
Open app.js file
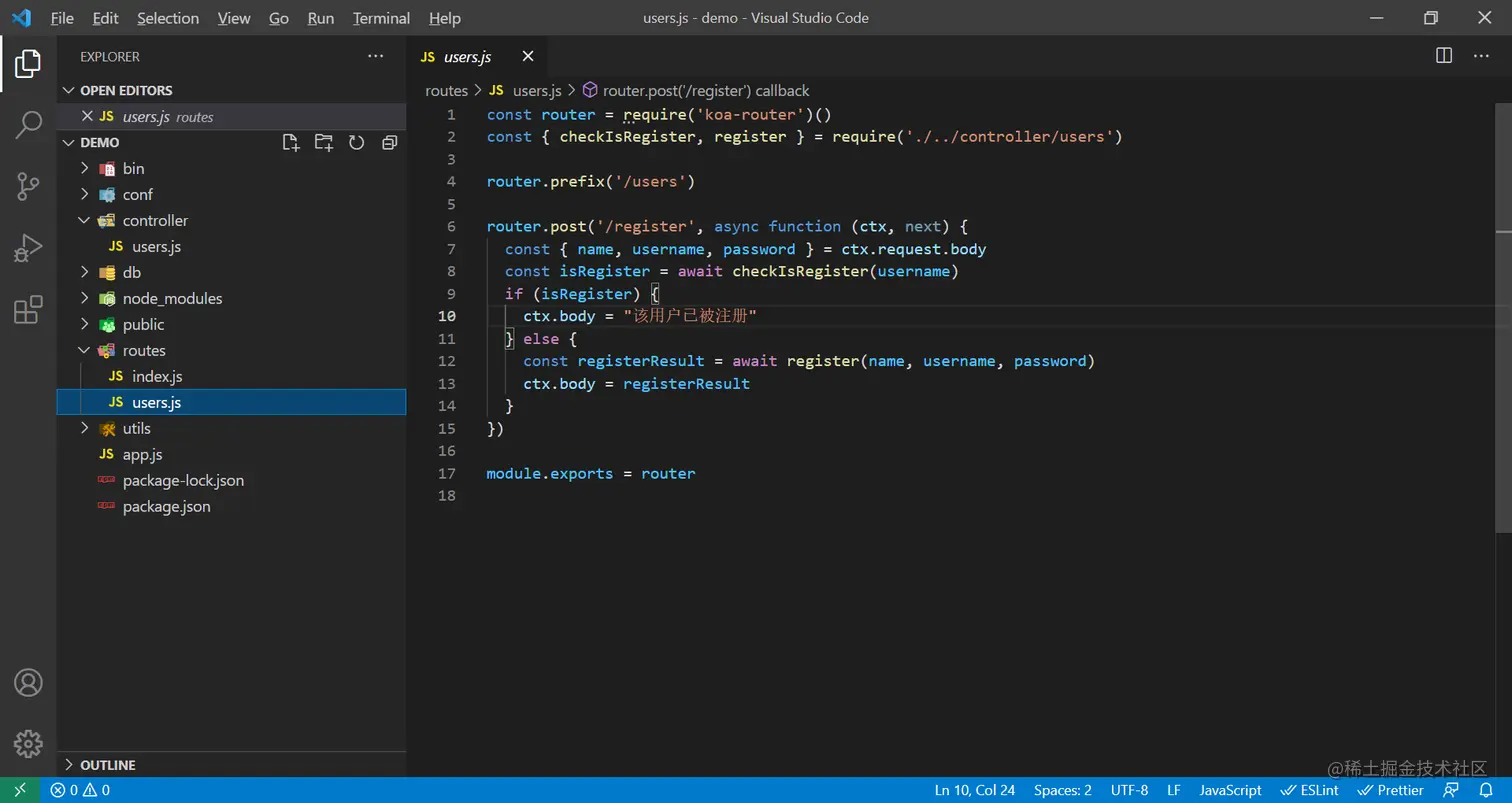[231, 455]
